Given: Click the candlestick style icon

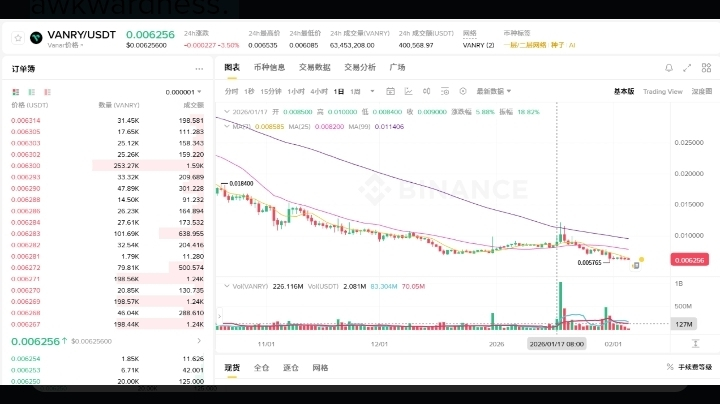Looking at the screenshot, I should point(427,91).
